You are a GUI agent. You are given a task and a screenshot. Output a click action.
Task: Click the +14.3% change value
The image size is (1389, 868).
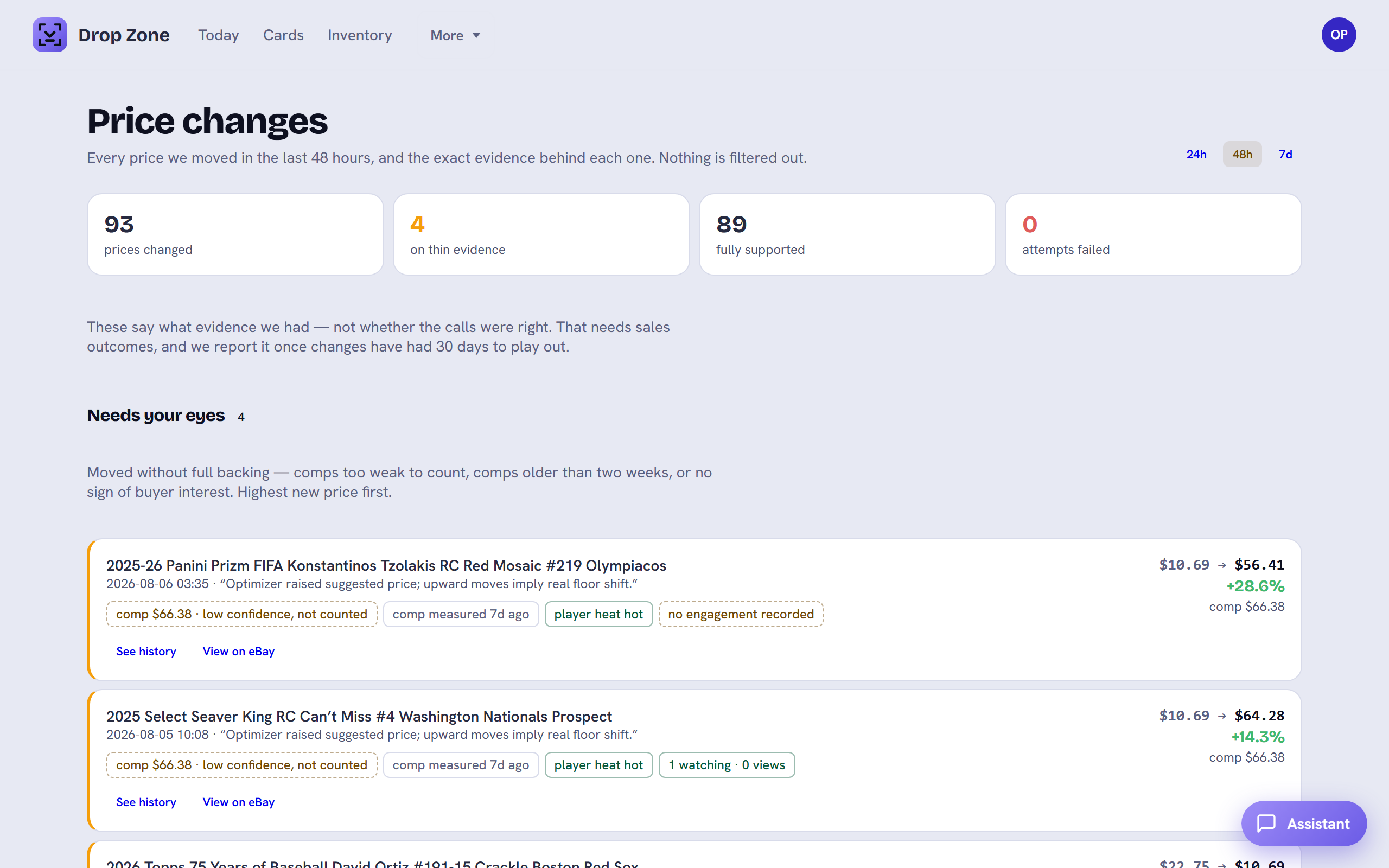[x=1258, y=737]
